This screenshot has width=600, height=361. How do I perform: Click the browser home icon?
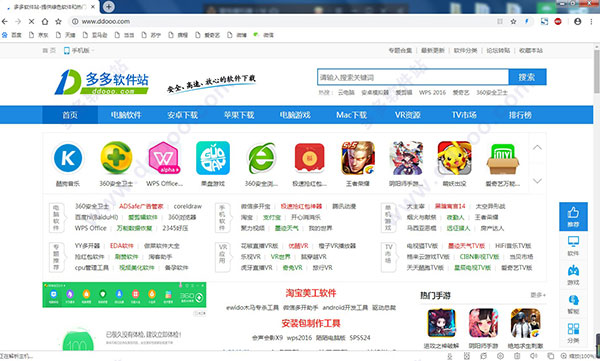point(45,21)
